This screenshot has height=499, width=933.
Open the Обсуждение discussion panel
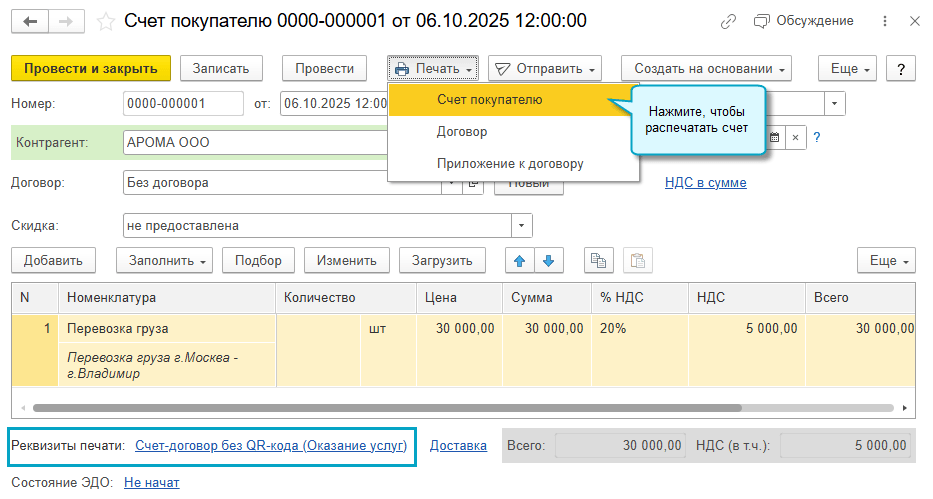804,21
